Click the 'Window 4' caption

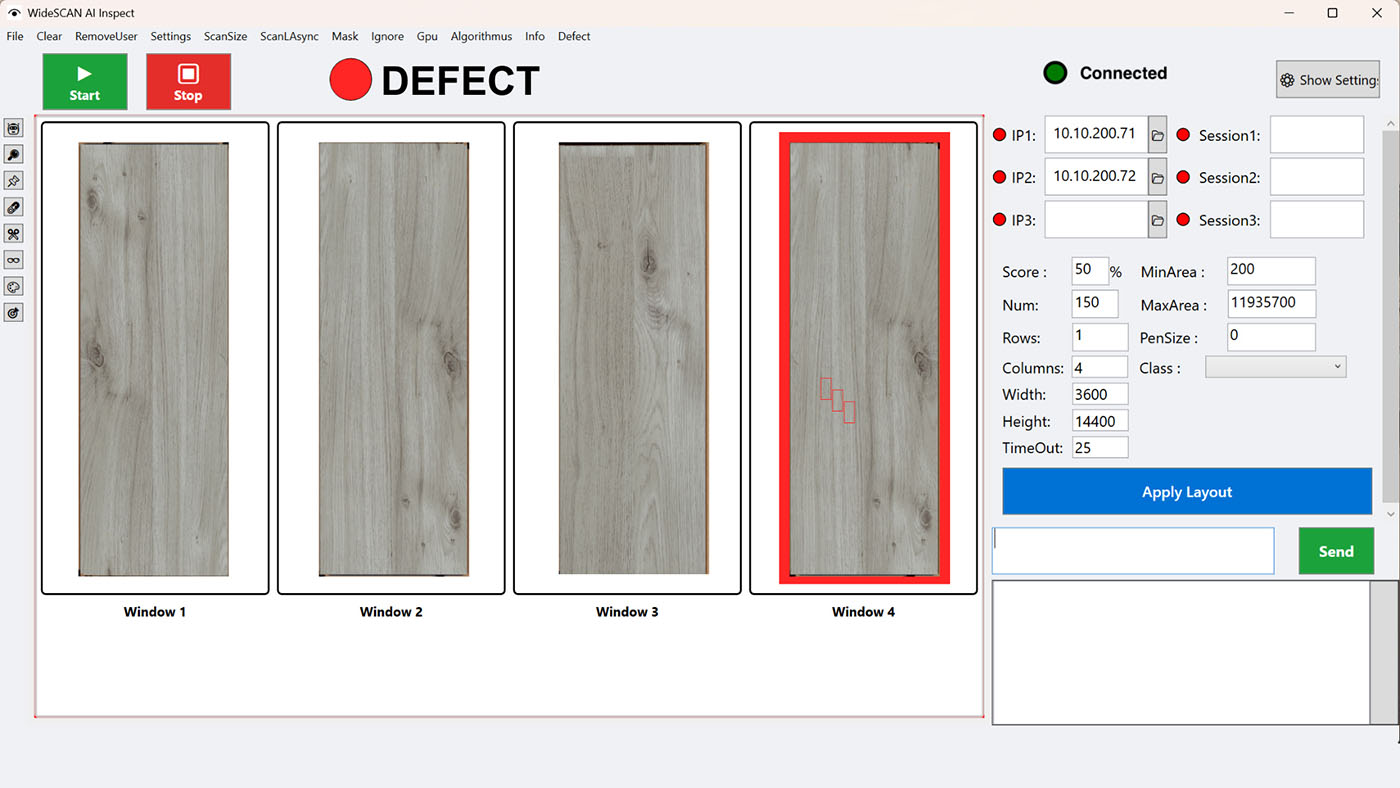864,612
